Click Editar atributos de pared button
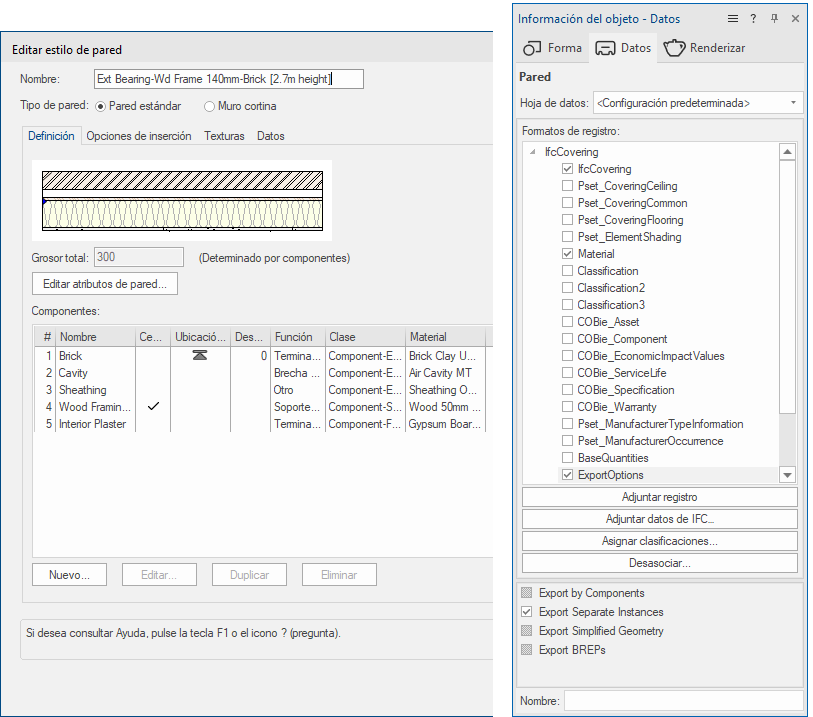 [x=105, y=284]
